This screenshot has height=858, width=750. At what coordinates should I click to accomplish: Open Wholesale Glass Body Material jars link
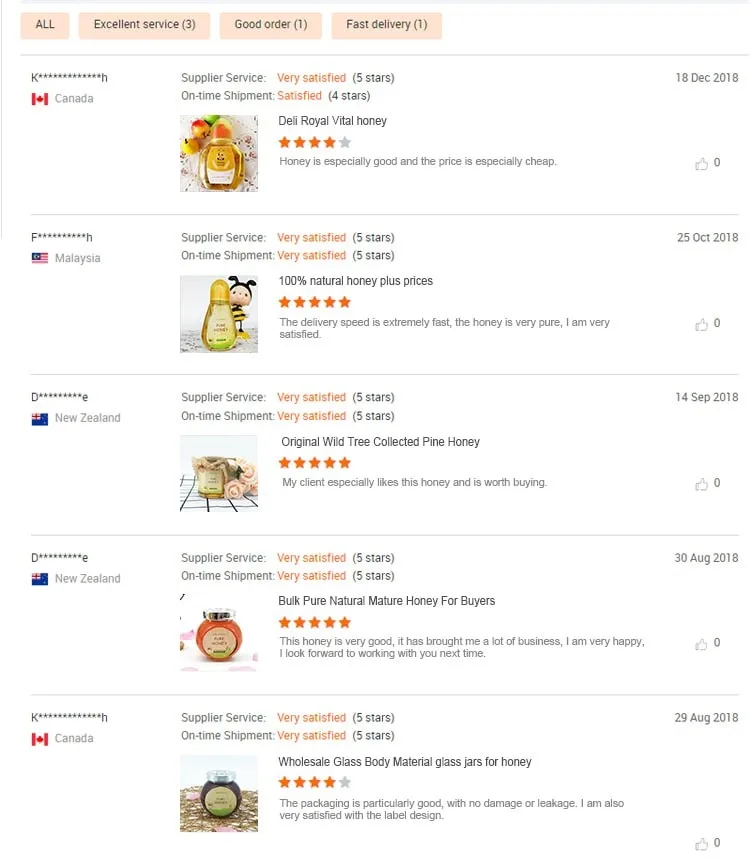click(x=404, y=762)
